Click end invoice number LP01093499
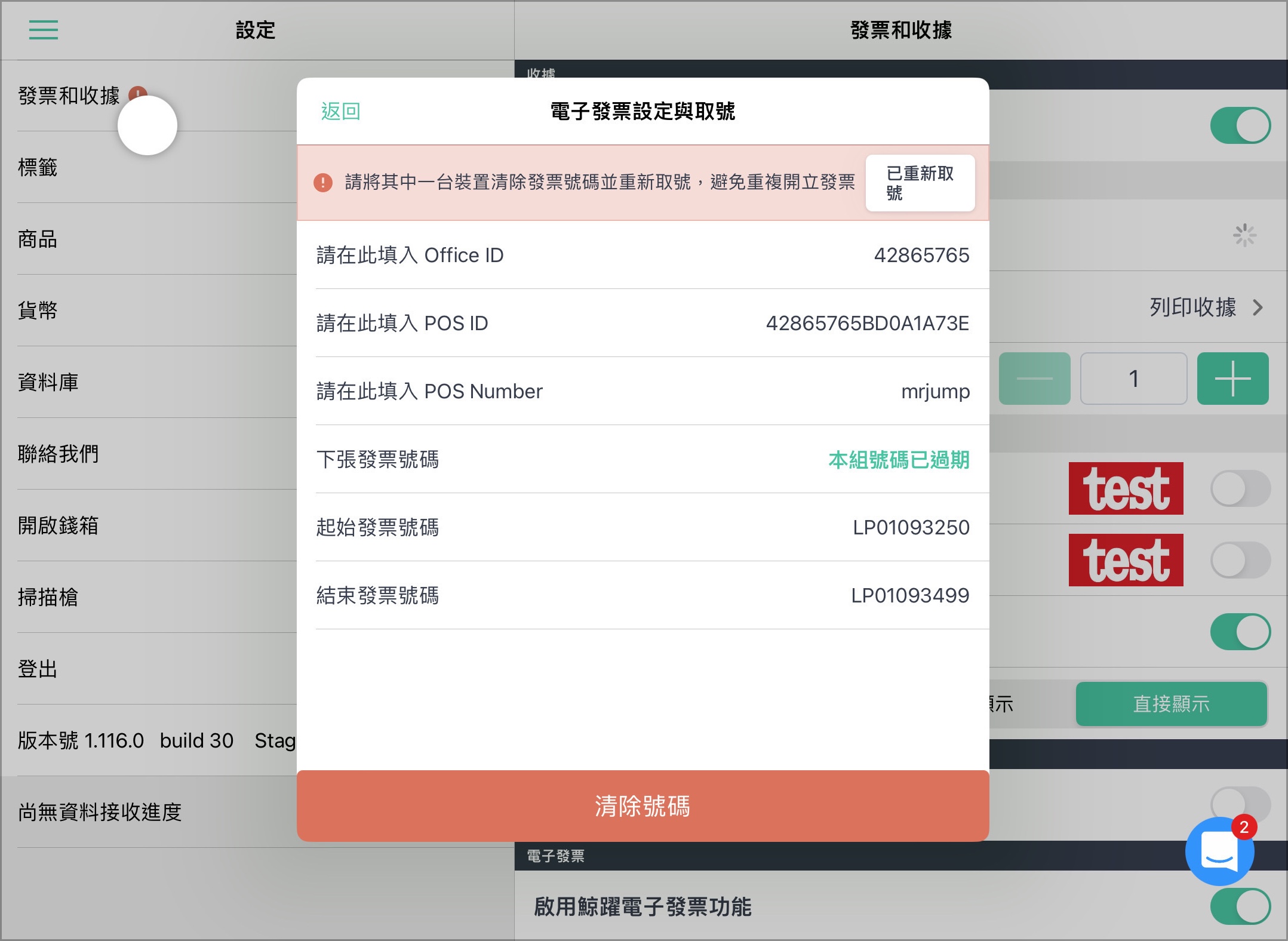This screenshot has height=941, width=1288. (x=910, y=595)
